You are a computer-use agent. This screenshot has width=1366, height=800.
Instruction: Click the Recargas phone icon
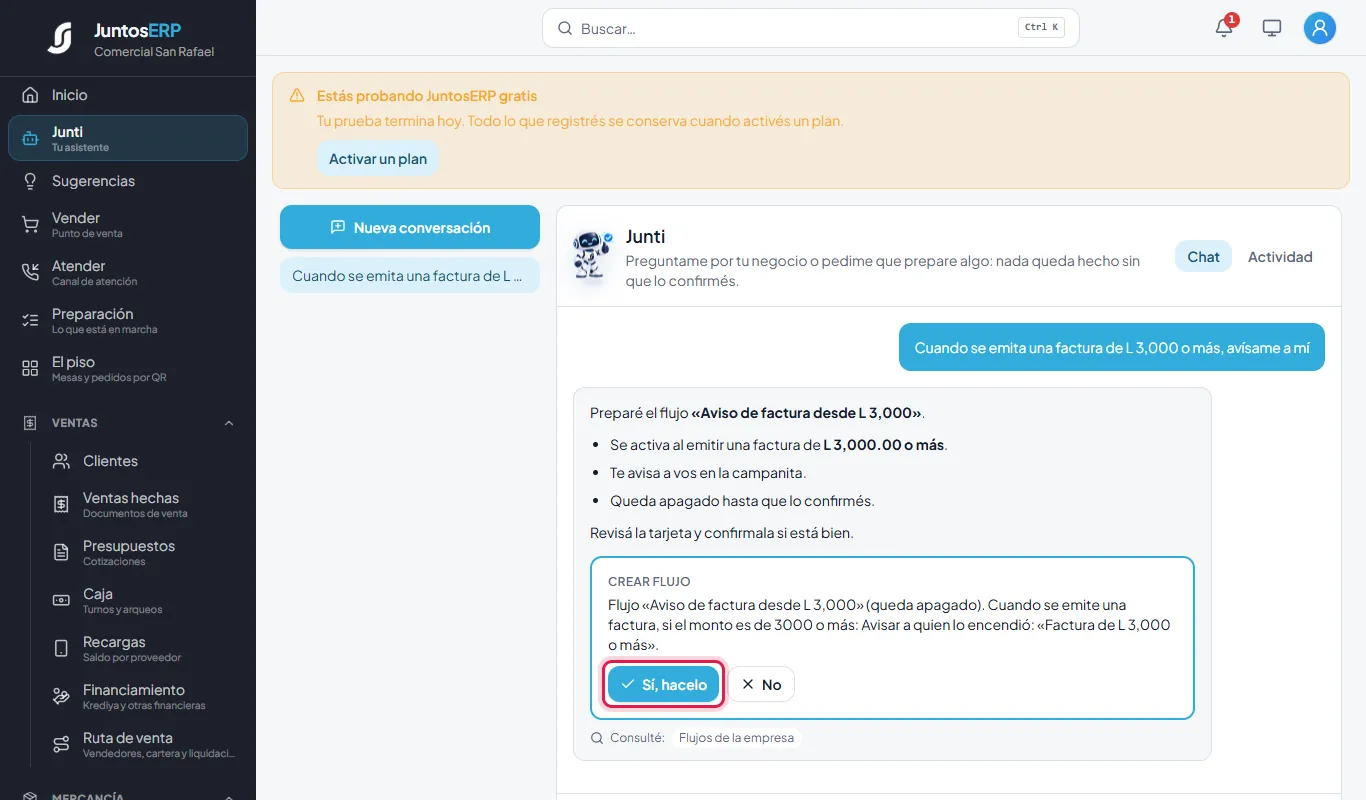click(61, 649)
